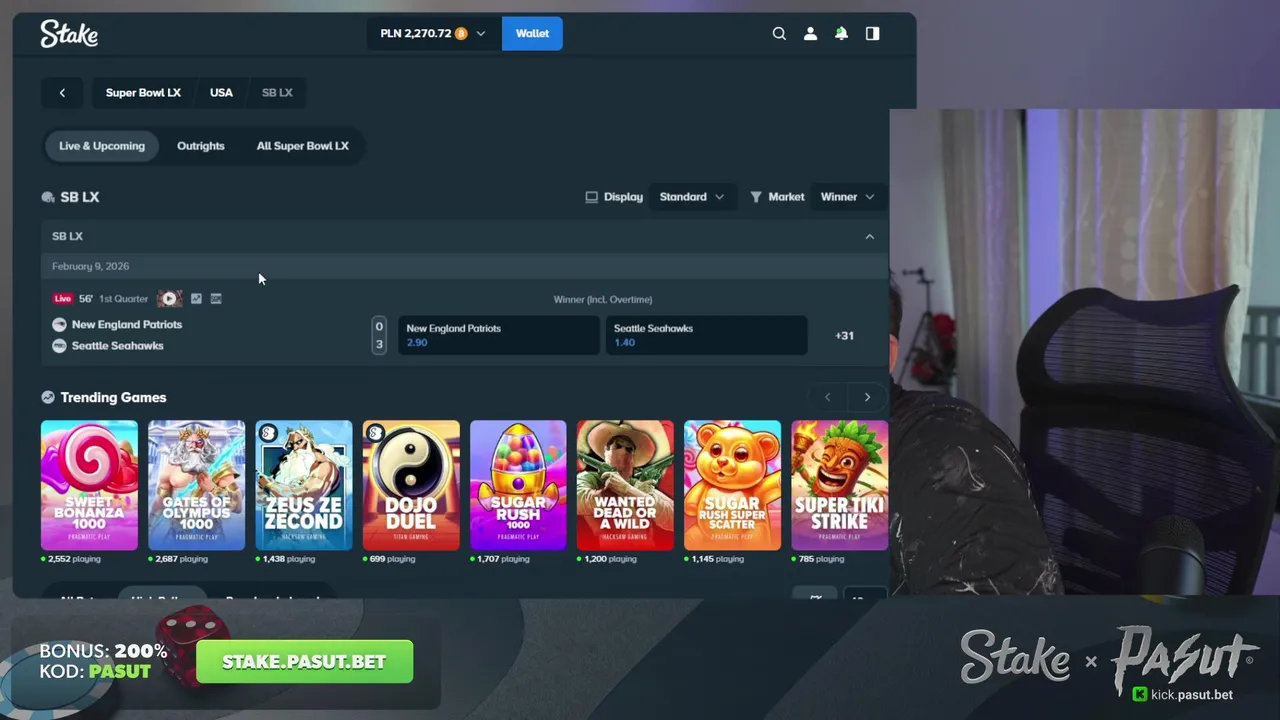This screenshot has width=1280, height=720.
Task: Open the Wanted Dead or a Wild game
Action: click(x=625, y=485)
